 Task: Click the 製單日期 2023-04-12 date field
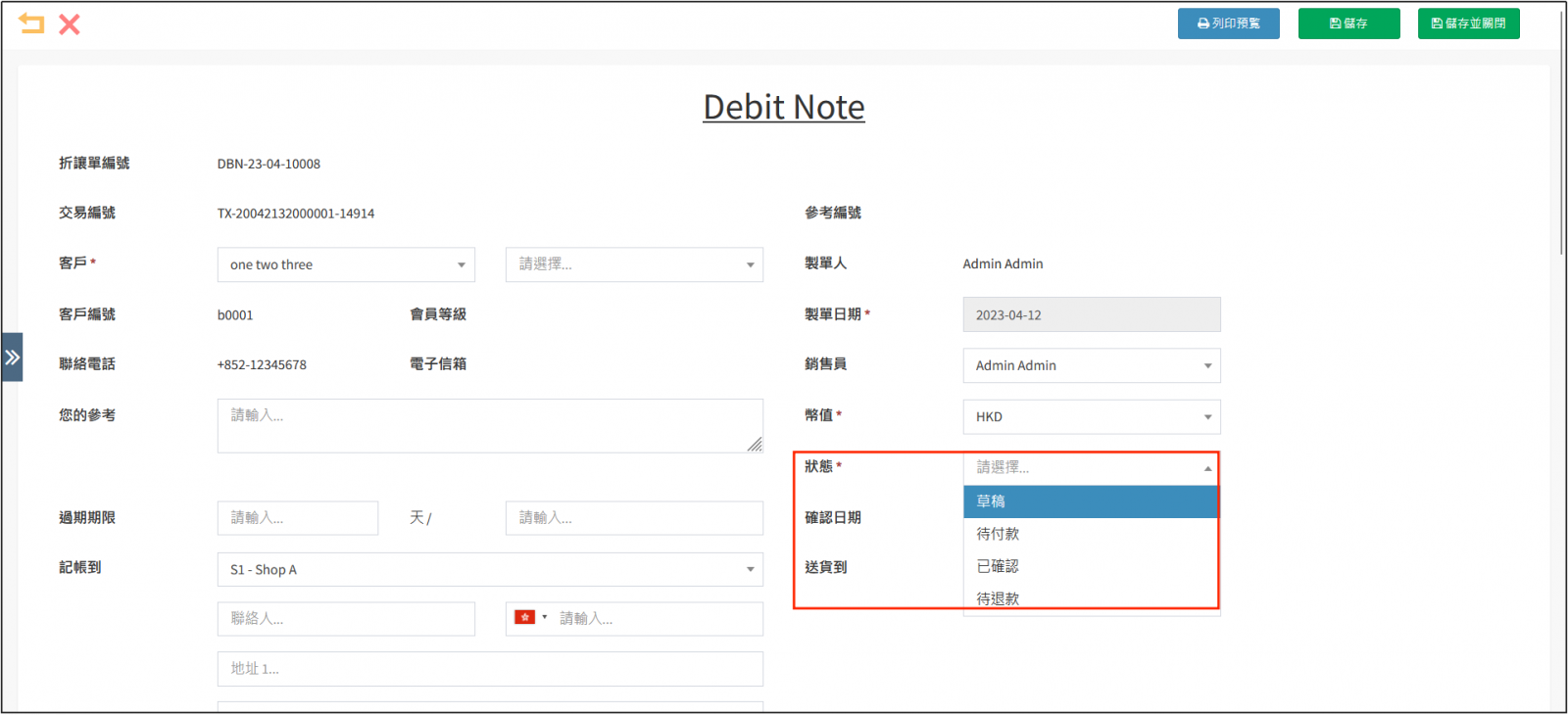(x=1092, y=314)
